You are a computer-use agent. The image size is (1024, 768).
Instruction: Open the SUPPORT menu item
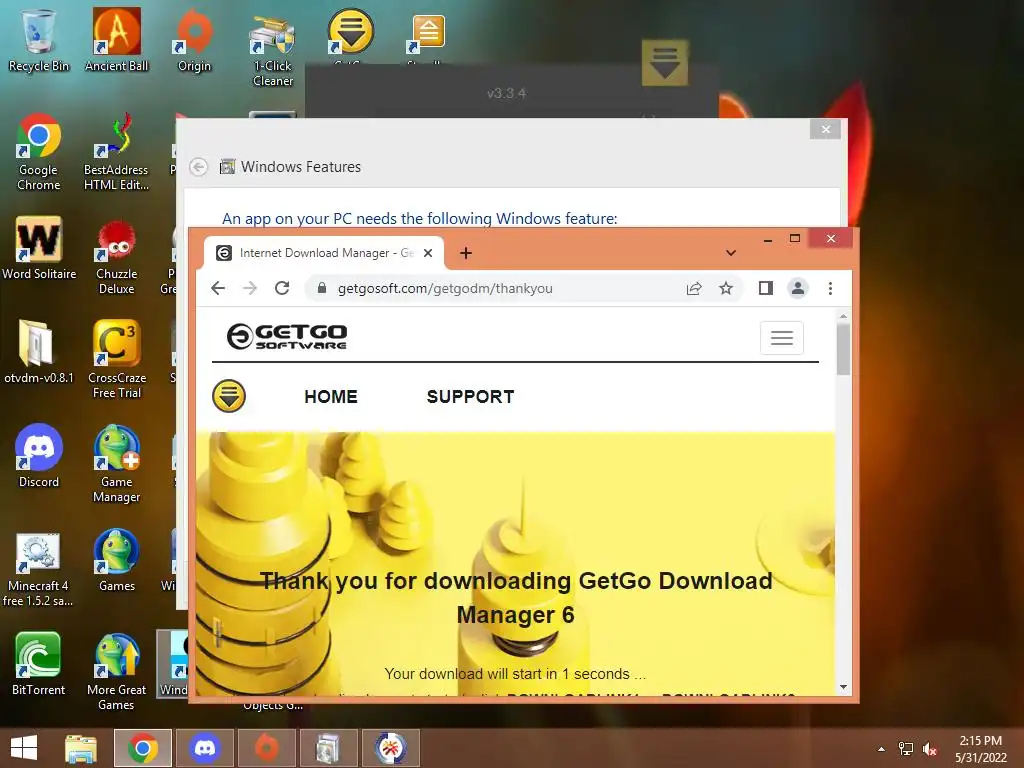click(x=470, y=396)
